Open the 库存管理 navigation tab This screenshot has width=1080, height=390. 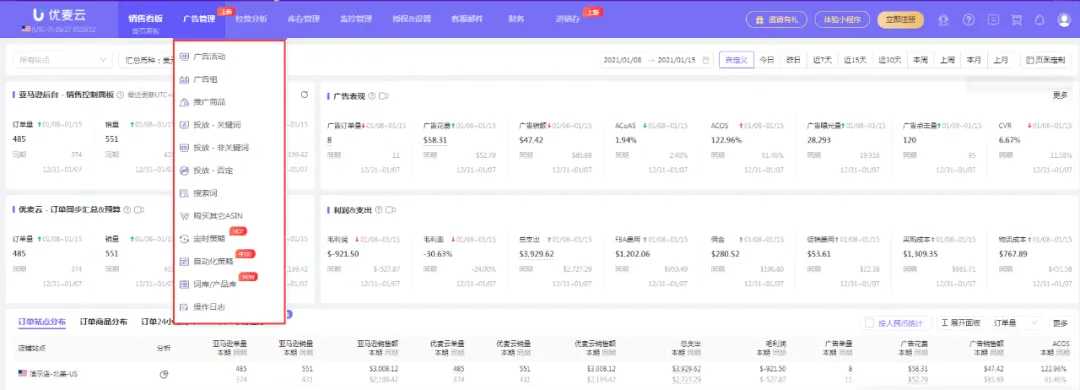click(x=304, y=19)
